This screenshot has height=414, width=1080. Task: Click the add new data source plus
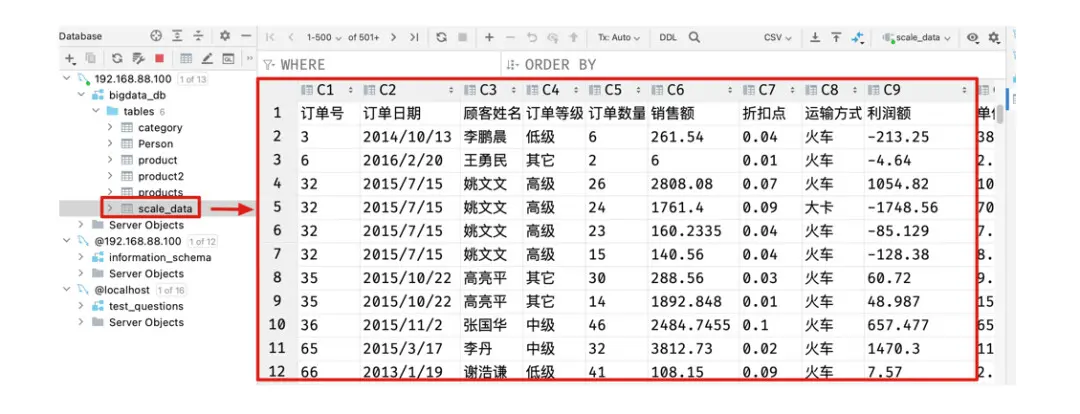coord(70,59)
